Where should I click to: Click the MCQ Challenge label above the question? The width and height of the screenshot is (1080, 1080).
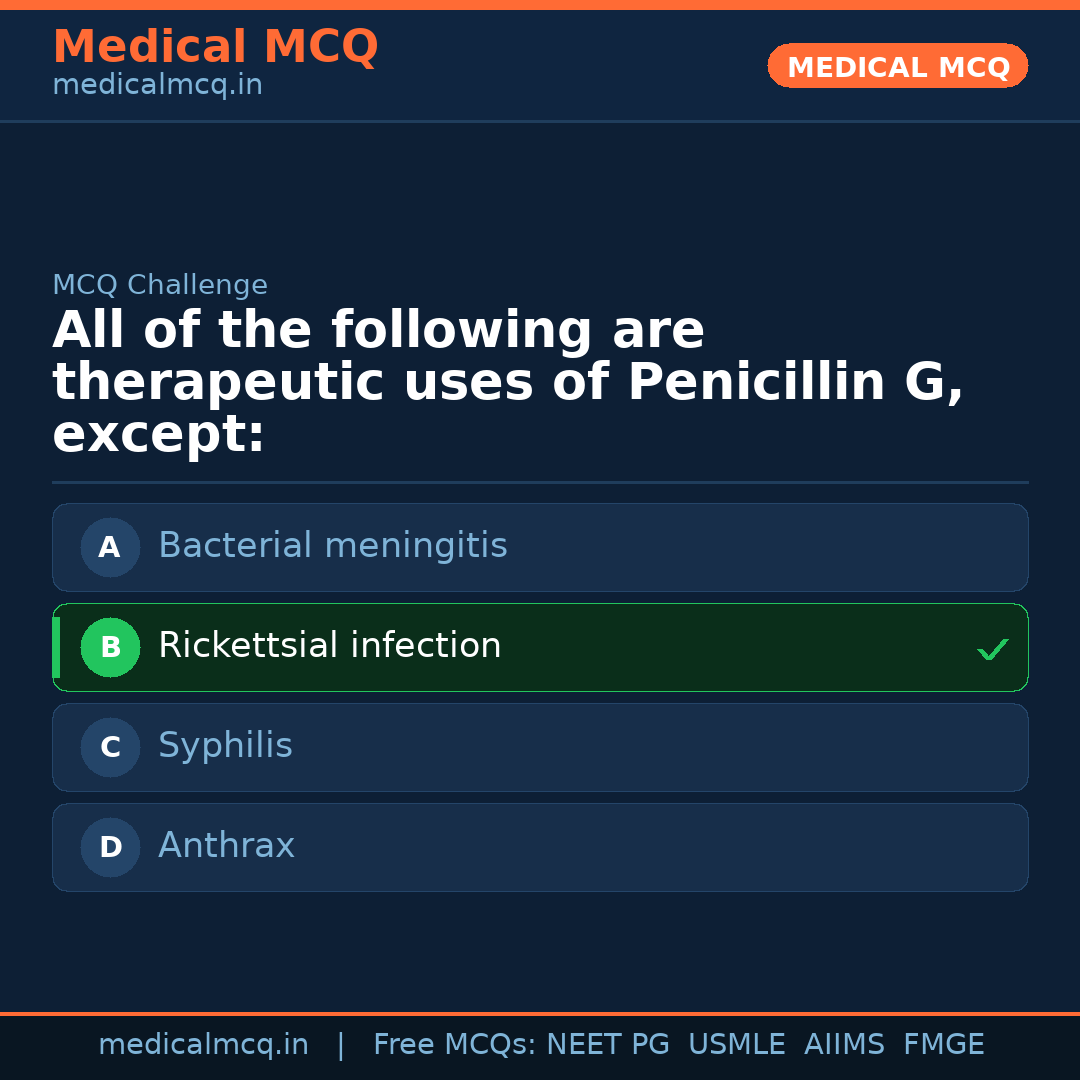160,285
